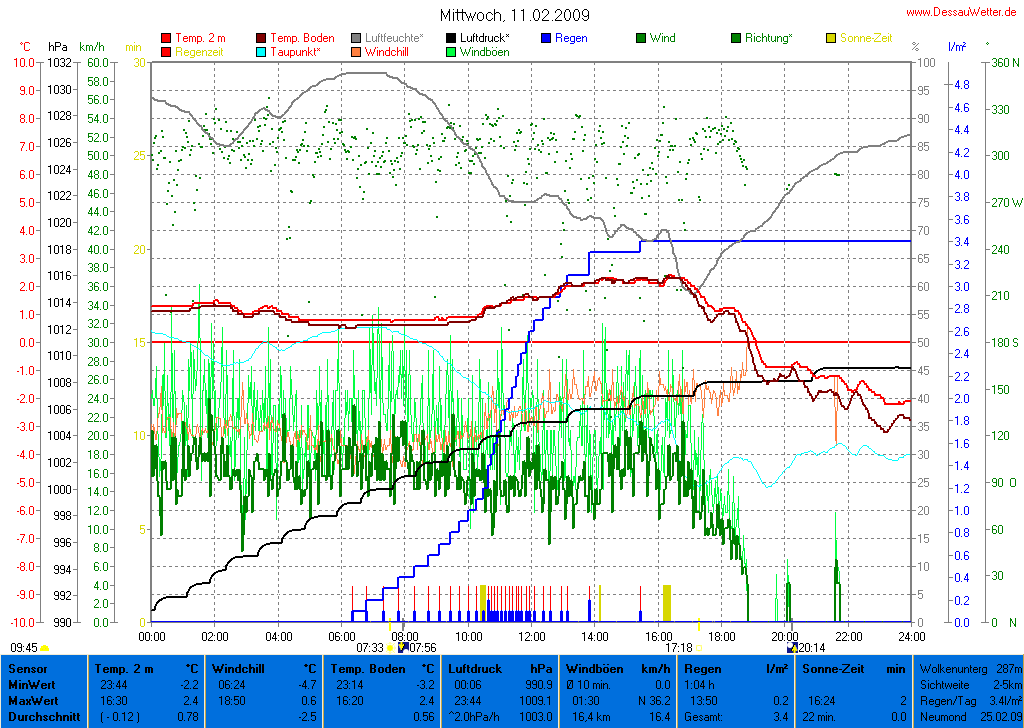
Task: Click the moonset icon beside 07:56
Action: coord(402,647)
